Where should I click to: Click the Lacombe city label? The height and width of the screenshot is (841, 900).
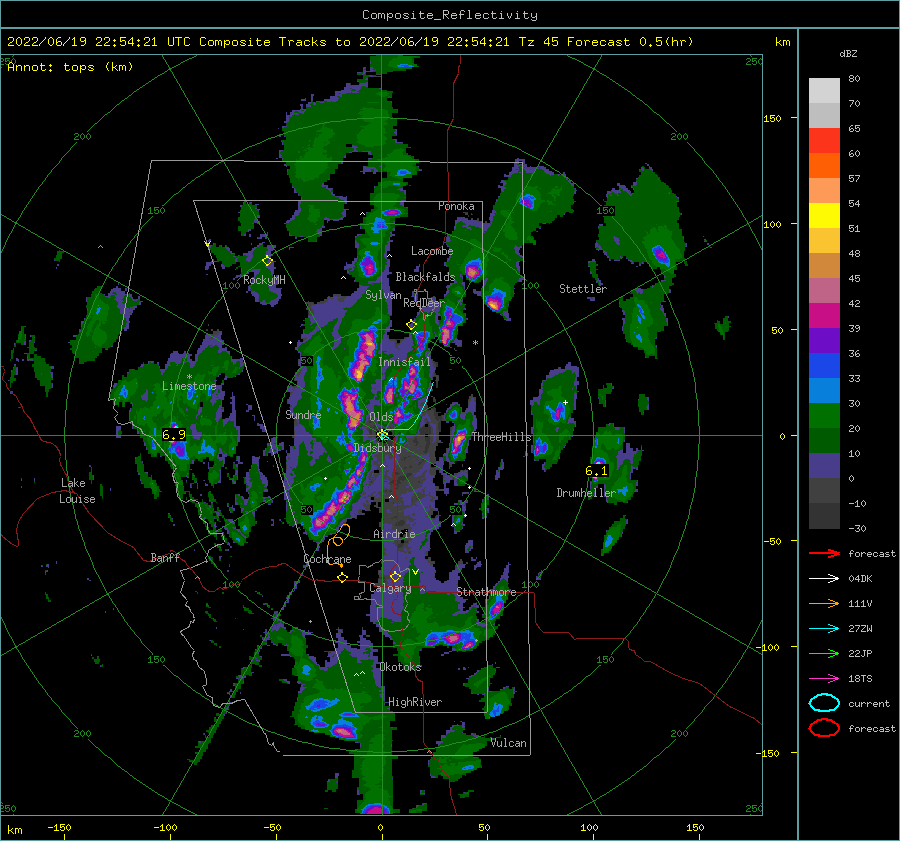[x=432, y=251]
